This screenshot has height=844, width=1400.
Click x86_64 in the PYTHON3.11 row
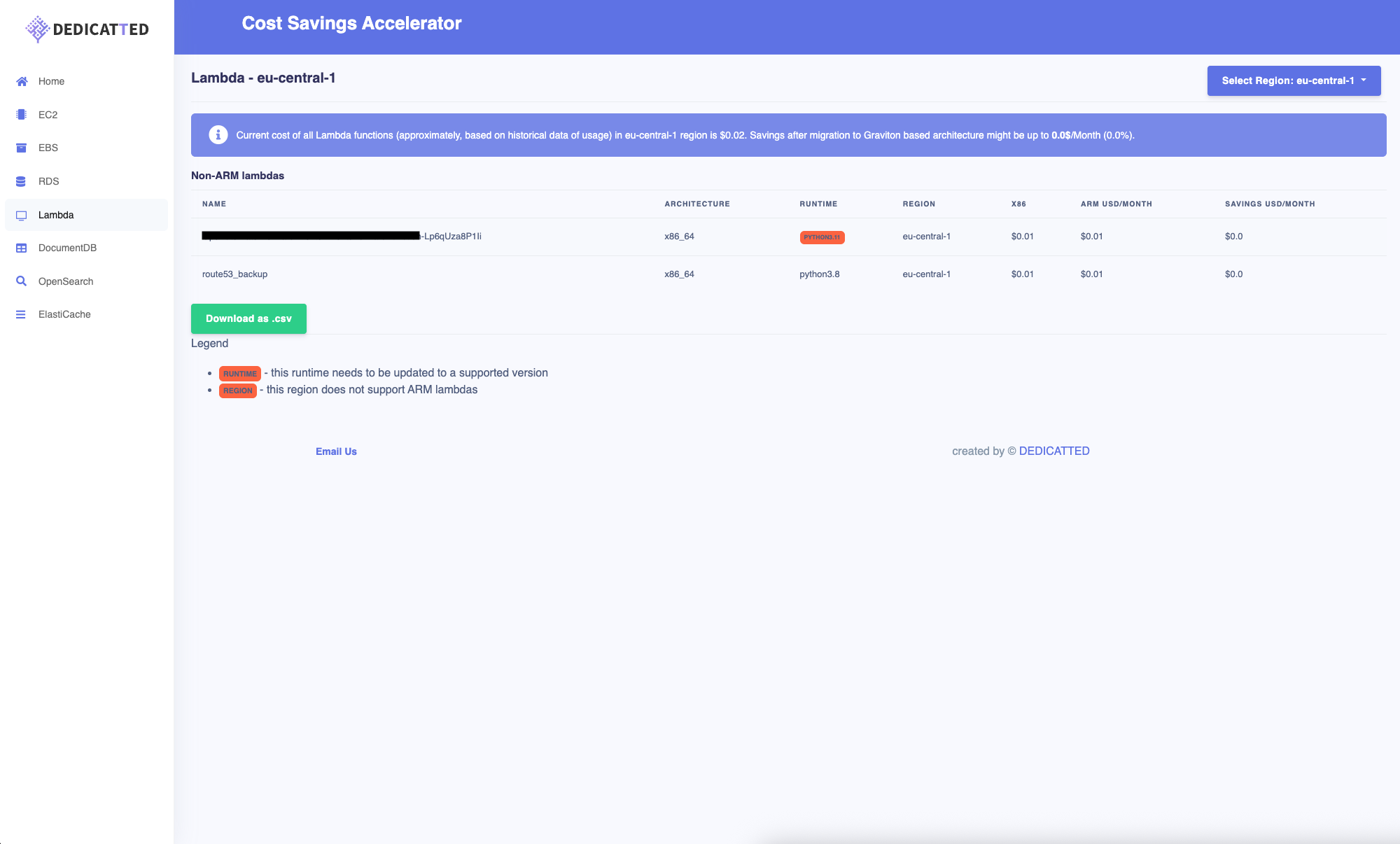679,237
